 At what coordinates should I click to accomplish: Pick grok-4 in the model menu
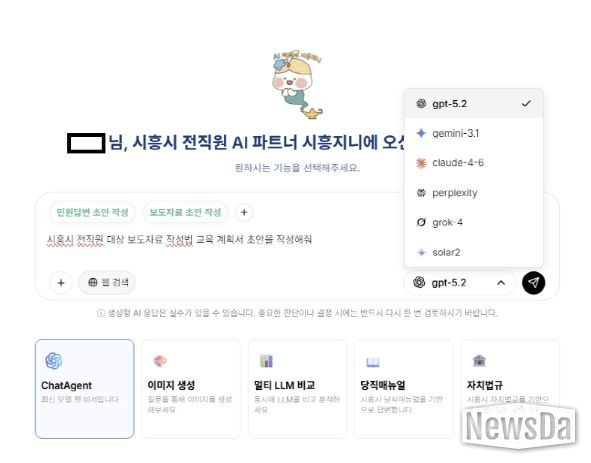click(x=474, y=222)
